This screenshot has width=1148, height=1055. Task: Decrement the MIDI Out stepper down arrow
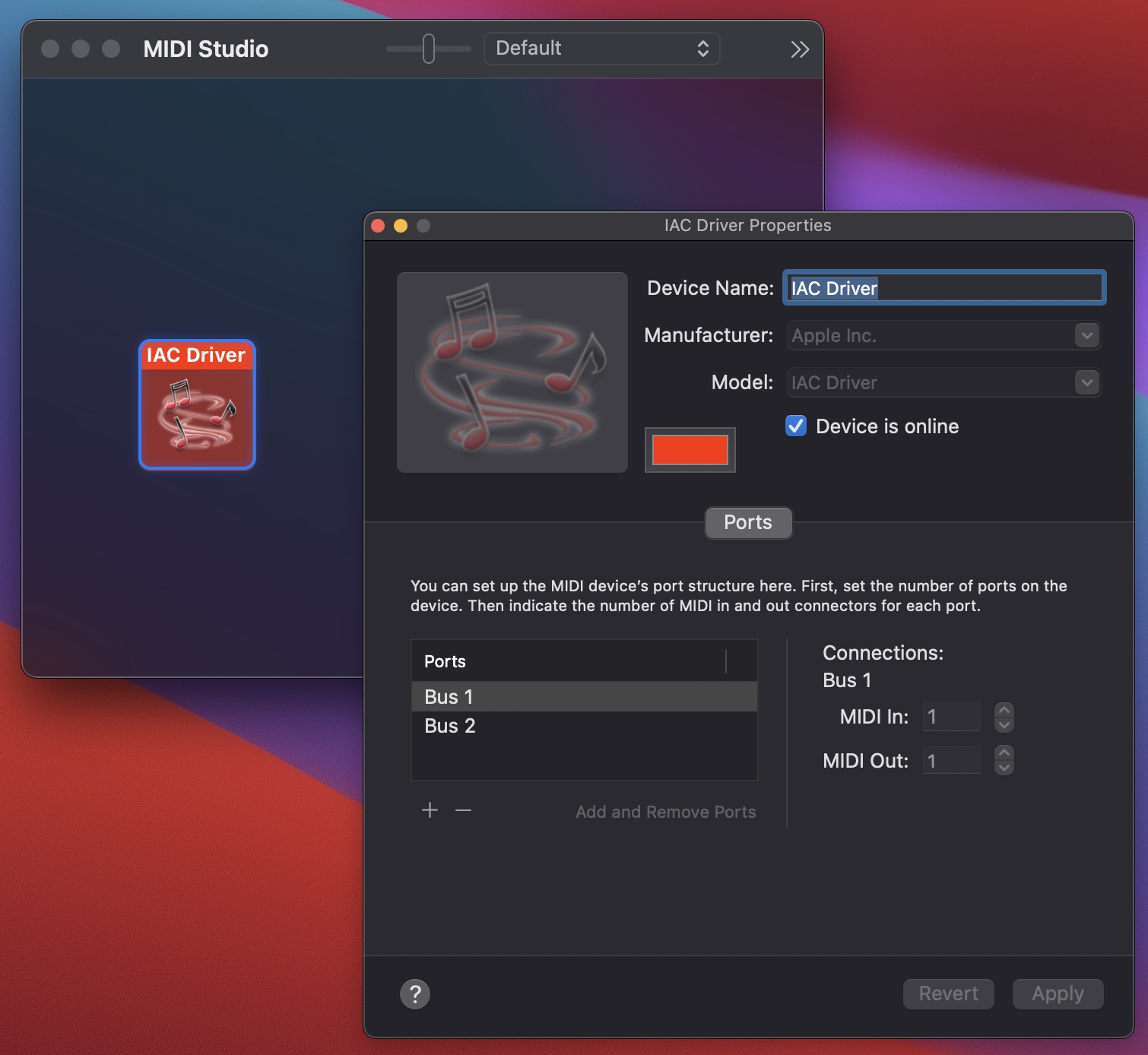click(1004, 768)
